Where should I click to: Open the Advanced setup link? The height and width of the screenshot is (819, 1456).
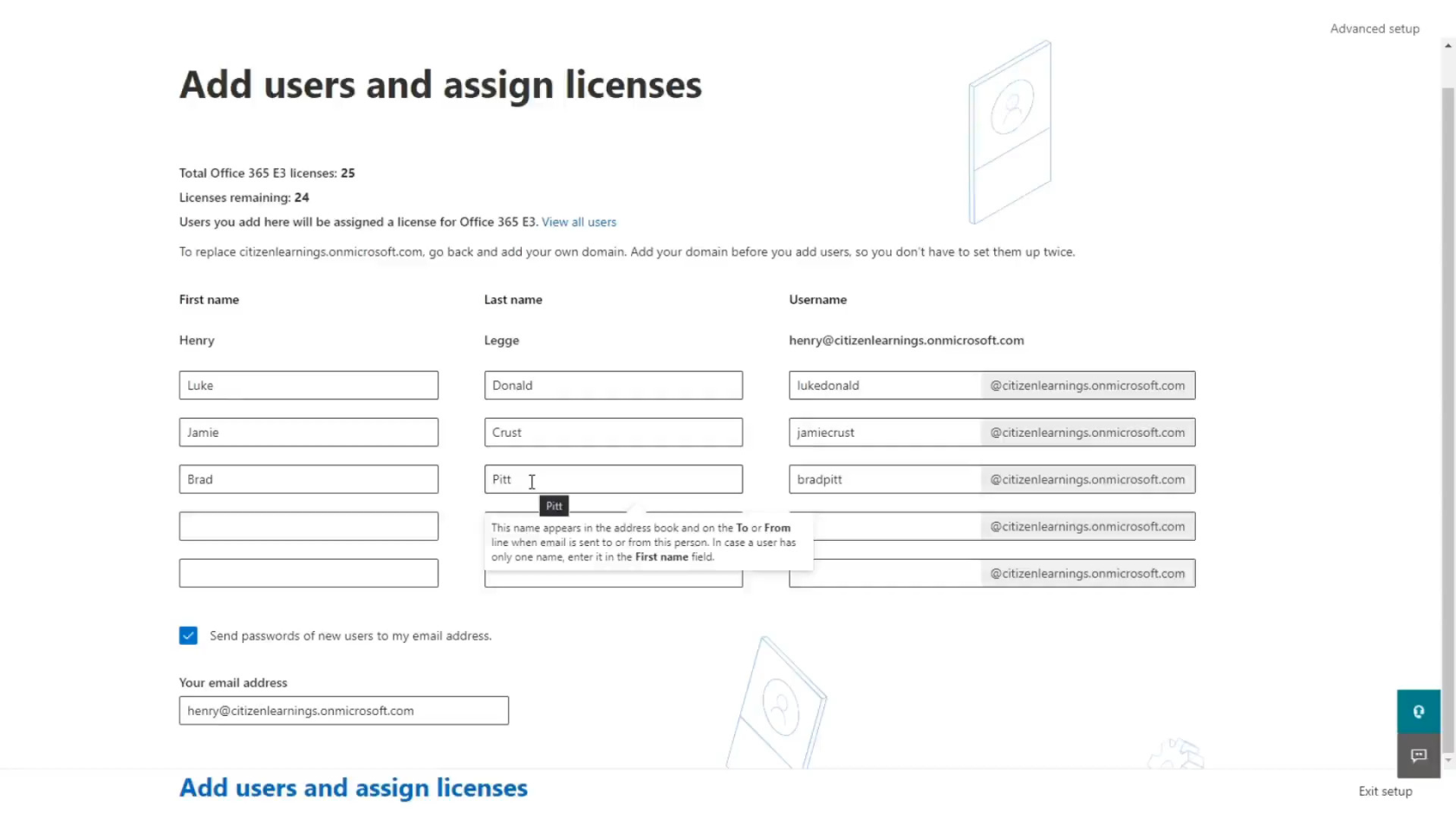tap(1374, 29)
